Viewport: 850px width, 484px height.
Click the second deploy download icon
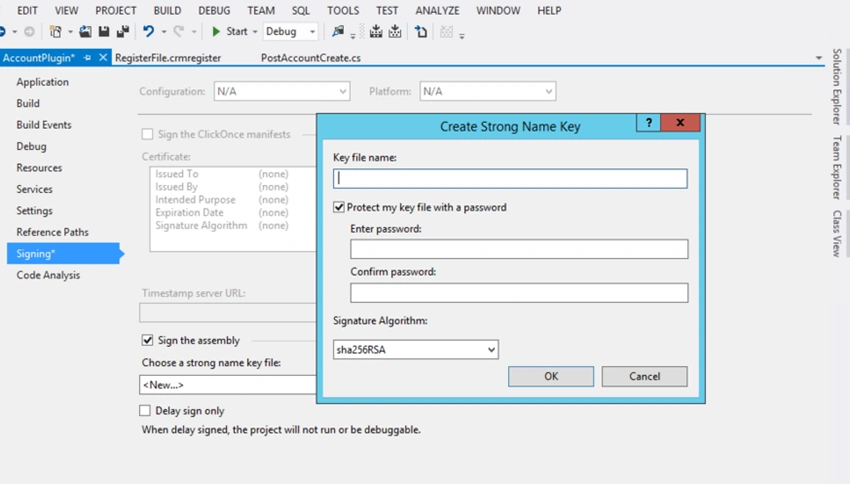click(x=395, y=31)
